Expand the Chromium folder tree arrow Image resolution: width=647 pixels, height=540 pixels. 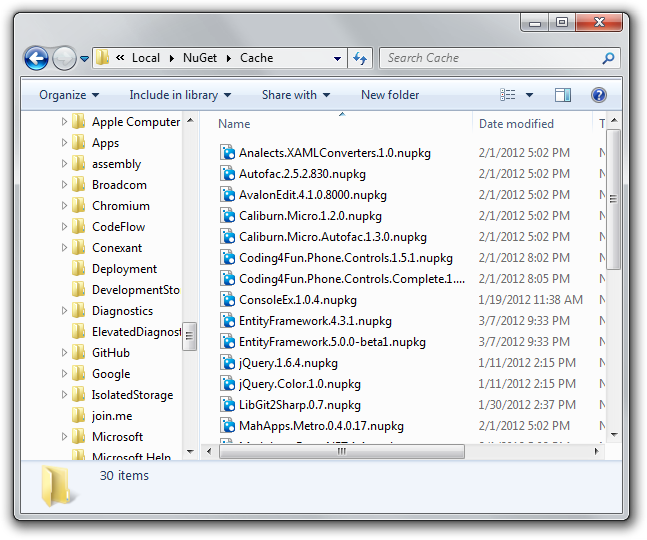(x=65, y=206)
